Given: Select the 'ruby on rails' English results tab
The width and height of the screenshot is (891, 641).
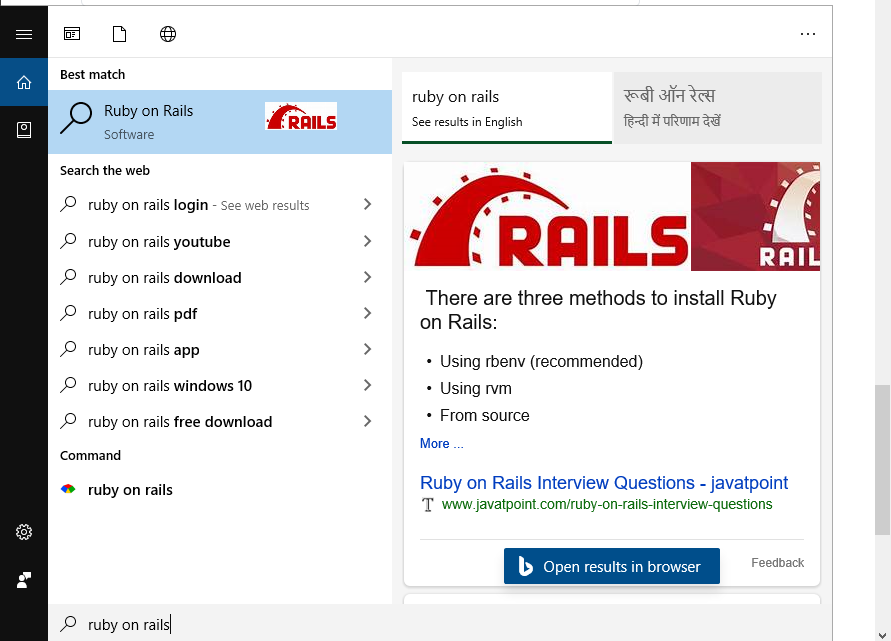Looking at the screenshot, I should coord(507,108).
